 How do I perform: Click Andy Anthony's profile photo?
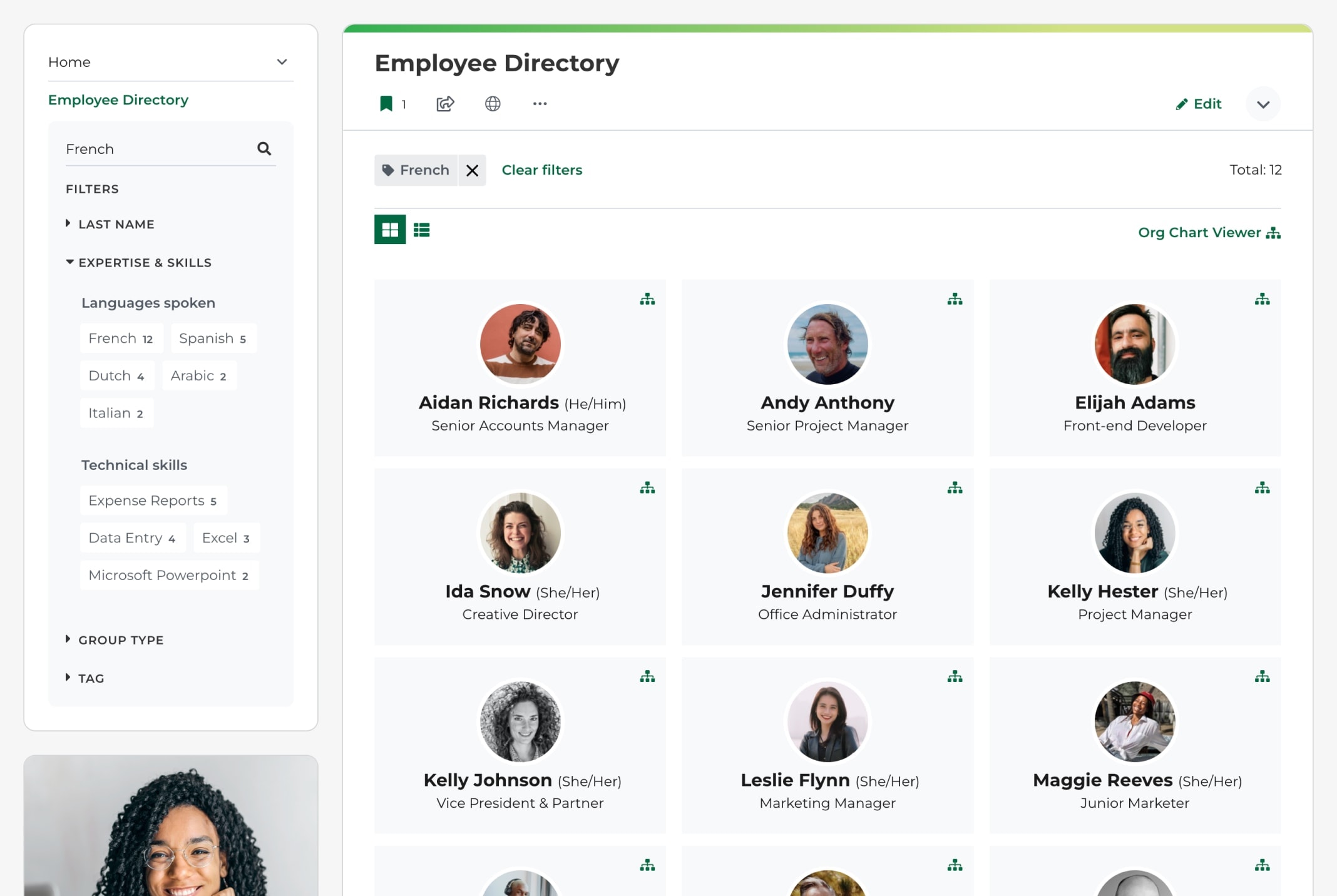(x=827, y=344)
